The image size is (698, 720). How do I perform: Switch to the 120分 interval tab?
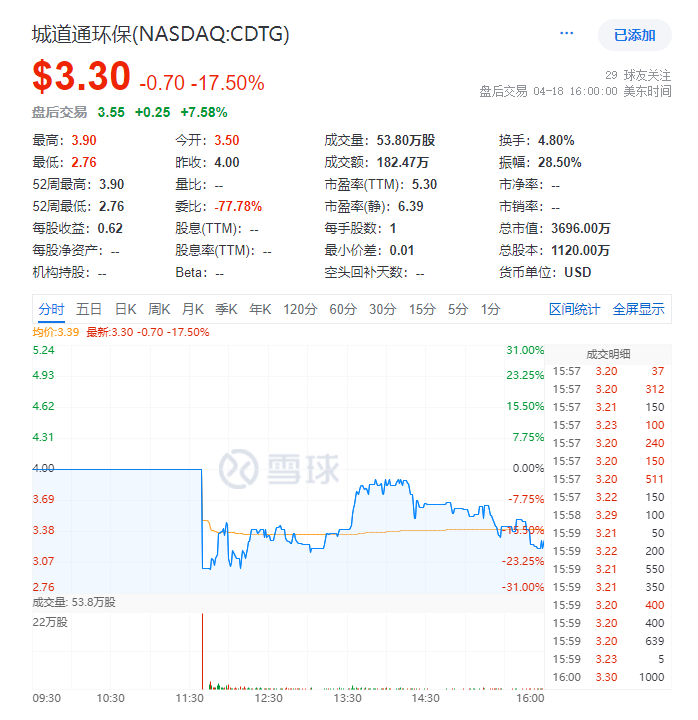300,309
